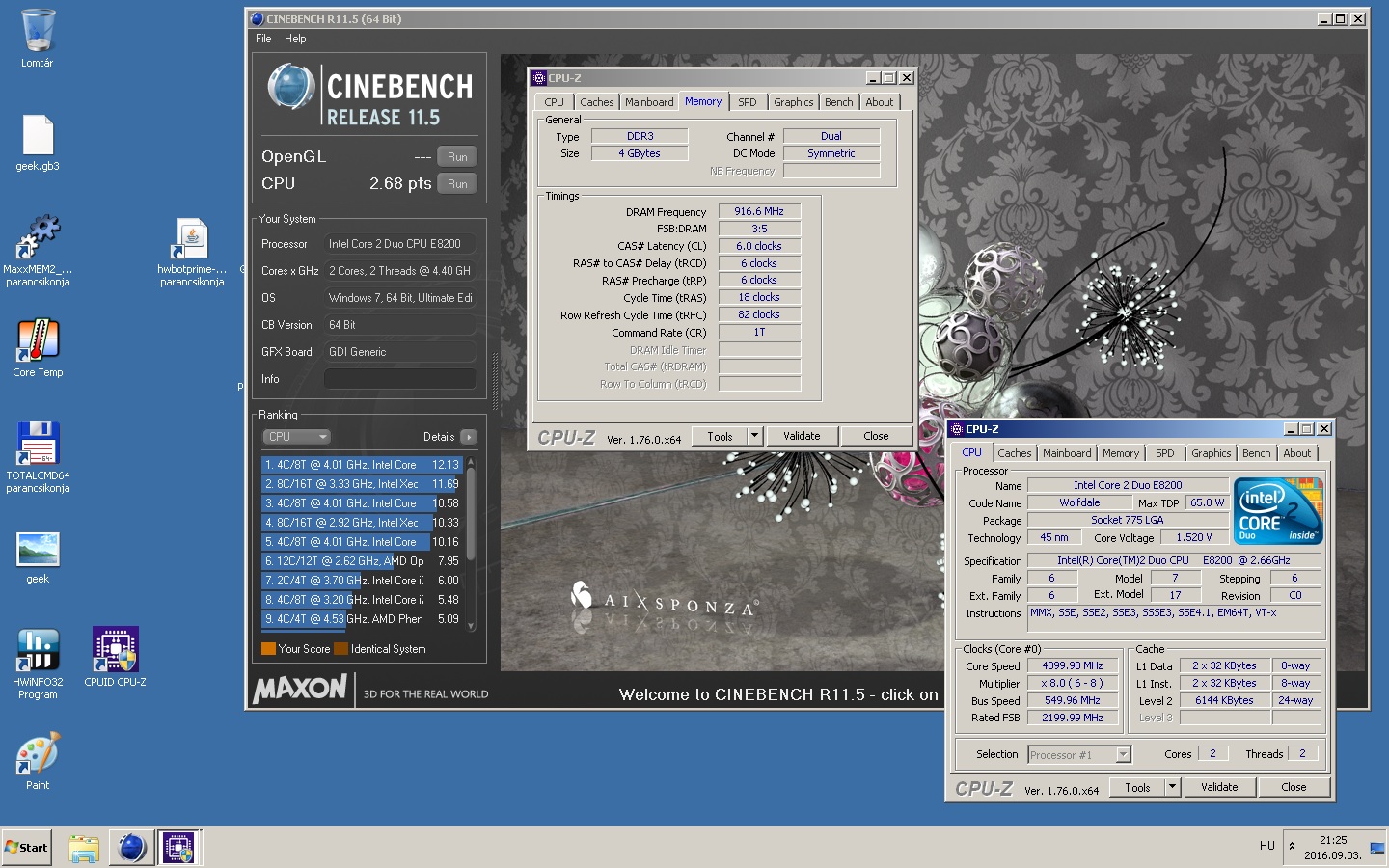
Task: Click Close button in lower CPU-Z window
Action: click(1294, 788)
